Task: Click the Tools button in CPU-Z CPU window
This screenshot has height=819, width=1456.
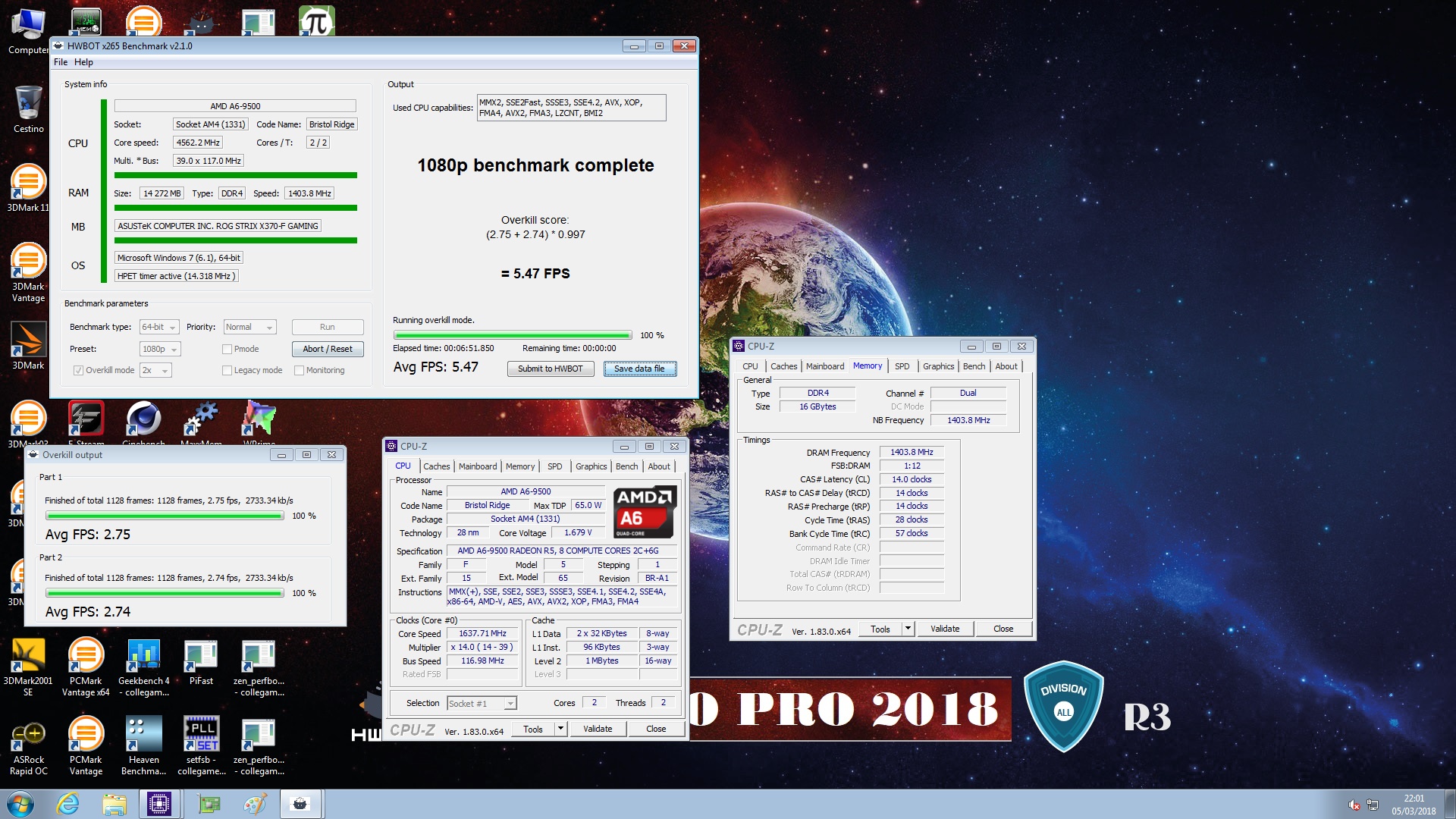Action: tap(533, 729)
